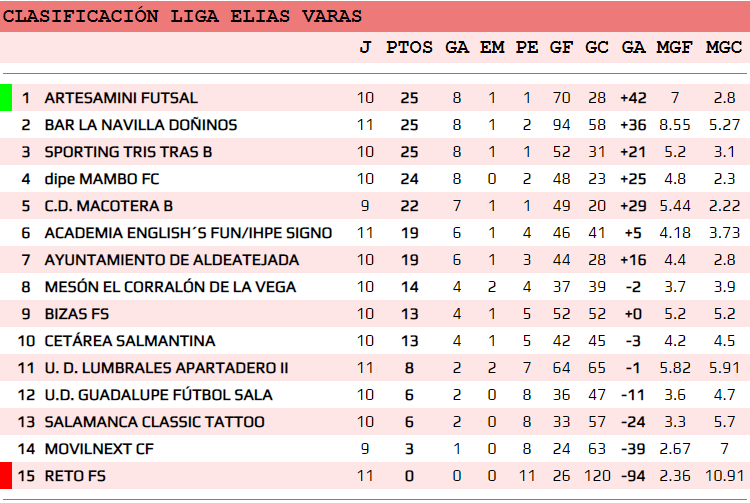Open the BAR LA NAVILLA DOÑINOS team
Image resolution: width=750 pixels, height=503 pixels.
141,125
